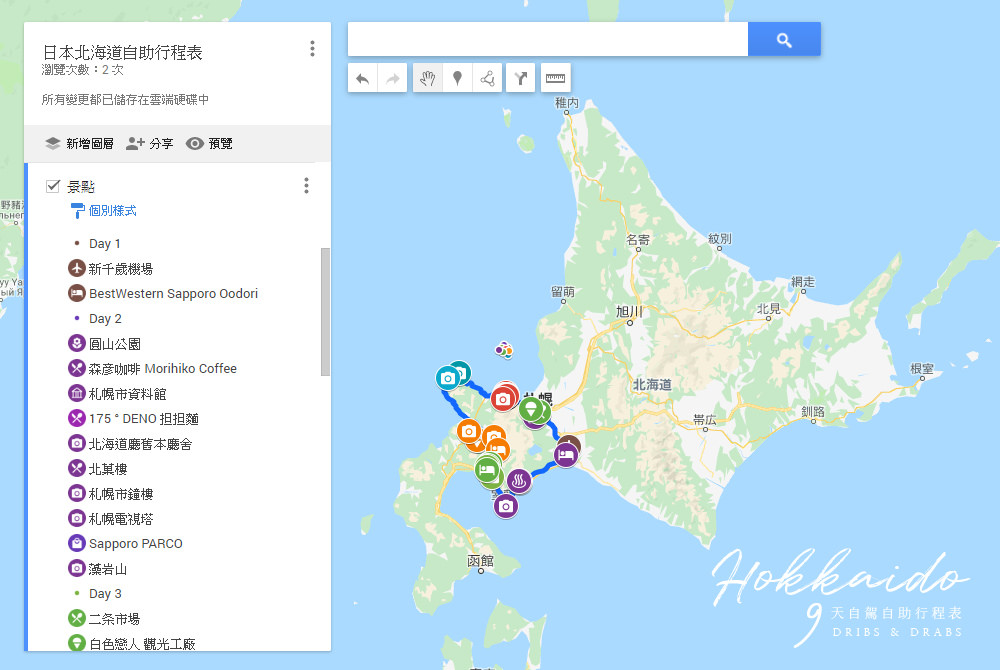1000x670 pixels.
Task: Click the 留萌 city label on map
Action: coord(563,292)
